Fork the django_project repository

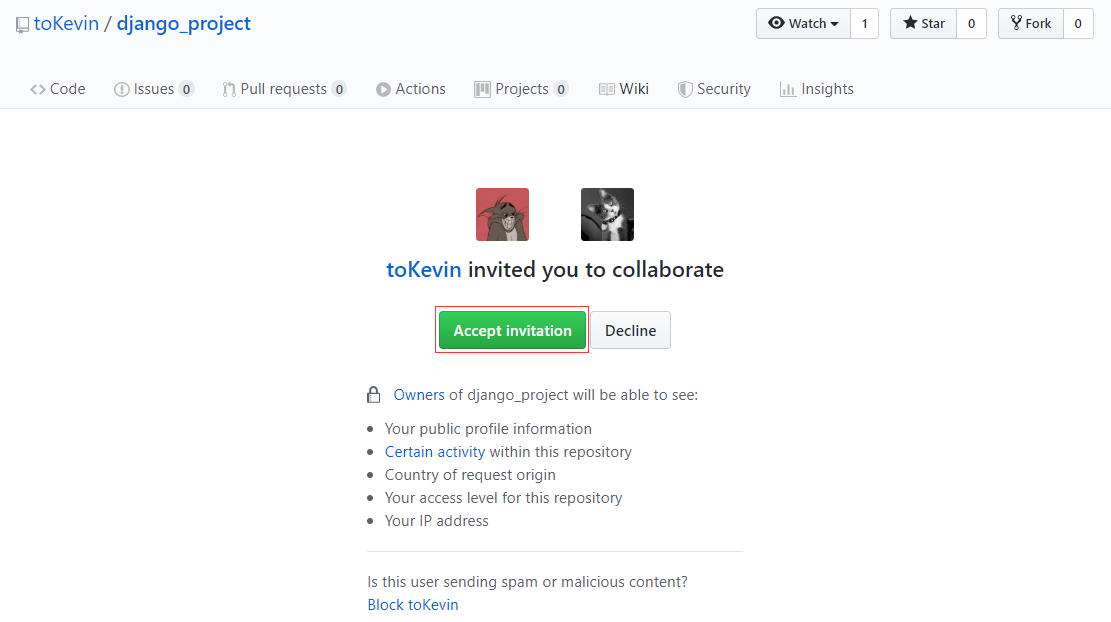pos(1031,23)
